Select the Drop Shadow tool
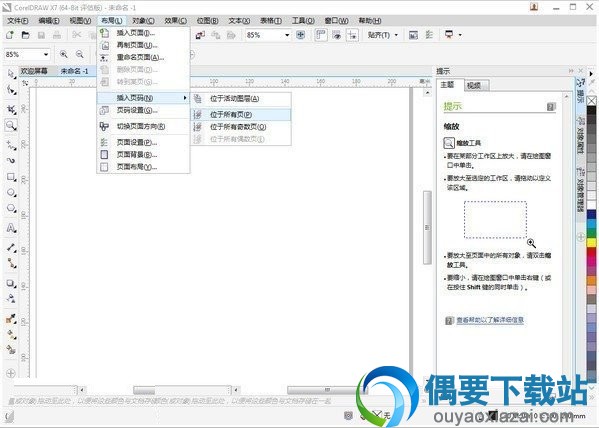This screenshot has width=599, height=428. coord(11,284)
